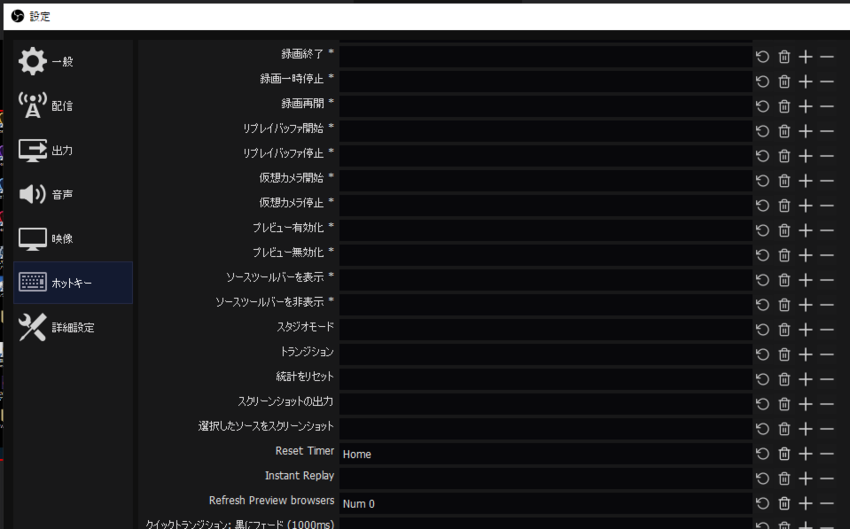Click the 仮想カメラ開始 hotkey input field
850x529 pixels.
(545, 180)
